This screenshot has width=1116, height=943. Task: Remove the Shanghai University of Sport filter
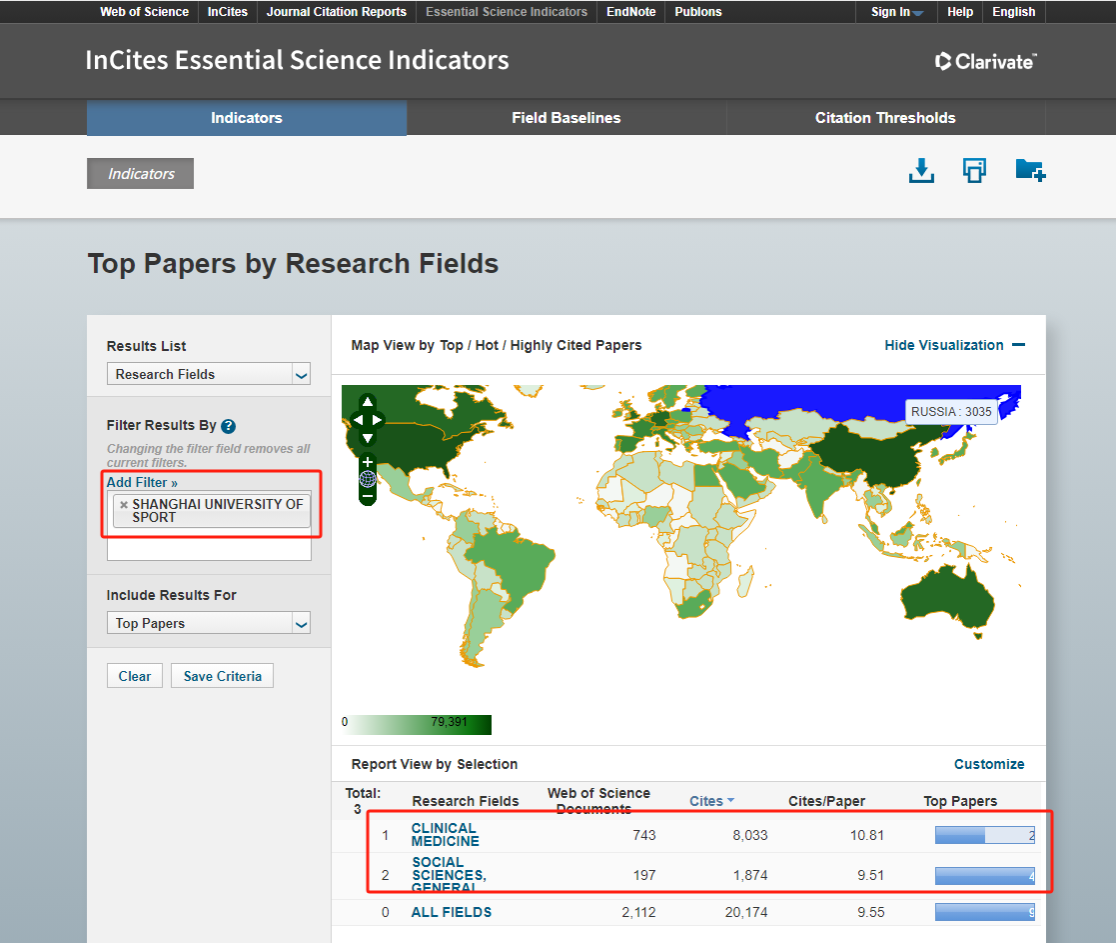123,505
